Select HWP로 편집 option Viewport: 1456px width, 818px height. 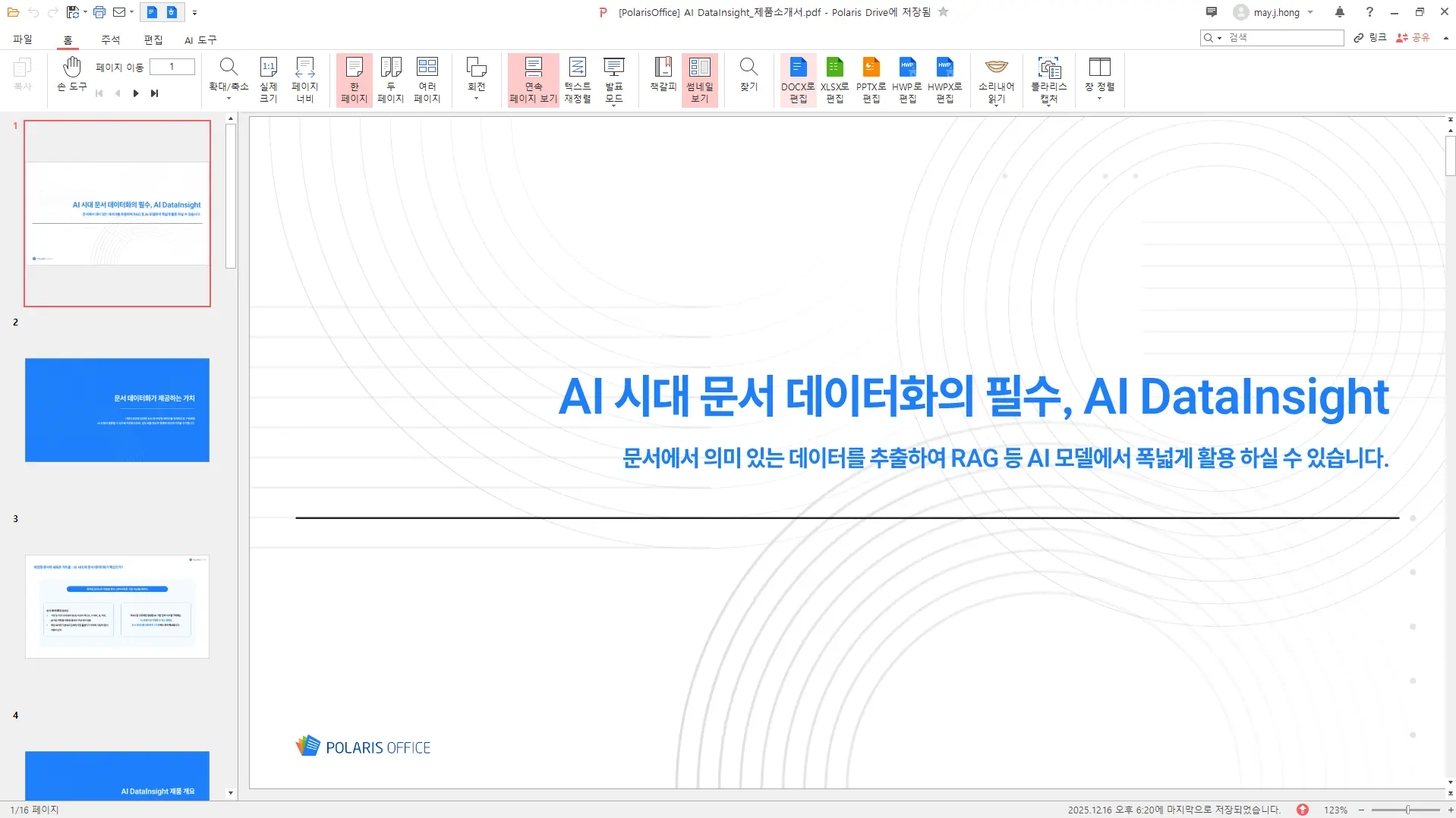click(906, 80)
